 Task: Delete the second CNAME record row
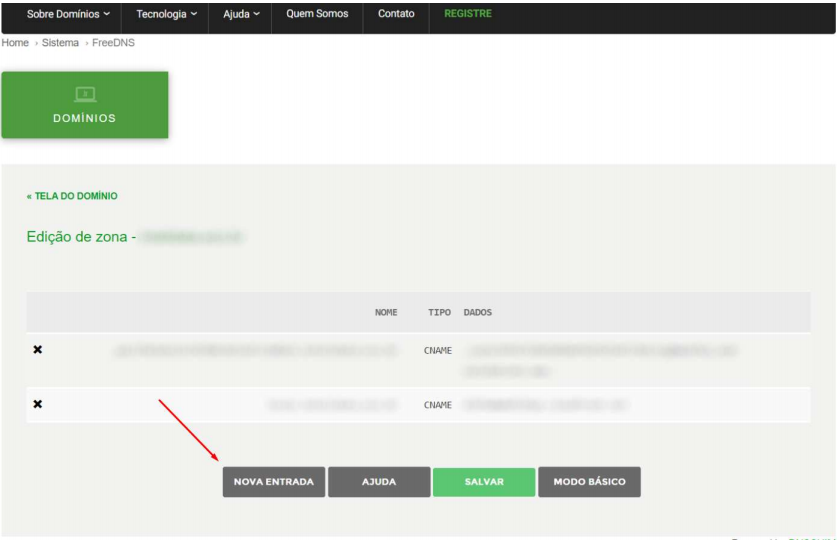38,404
